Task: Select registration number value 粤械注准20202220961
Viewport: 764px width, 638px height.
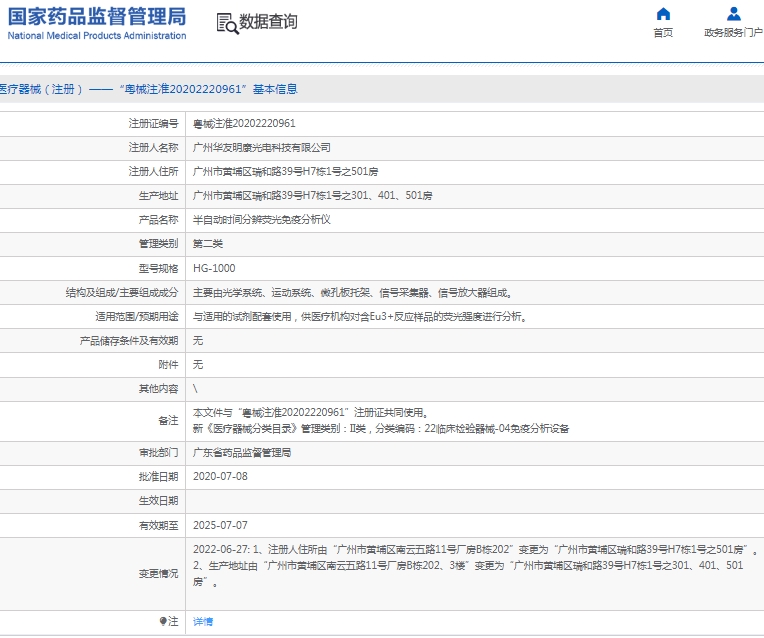Action: coord(244,123)
